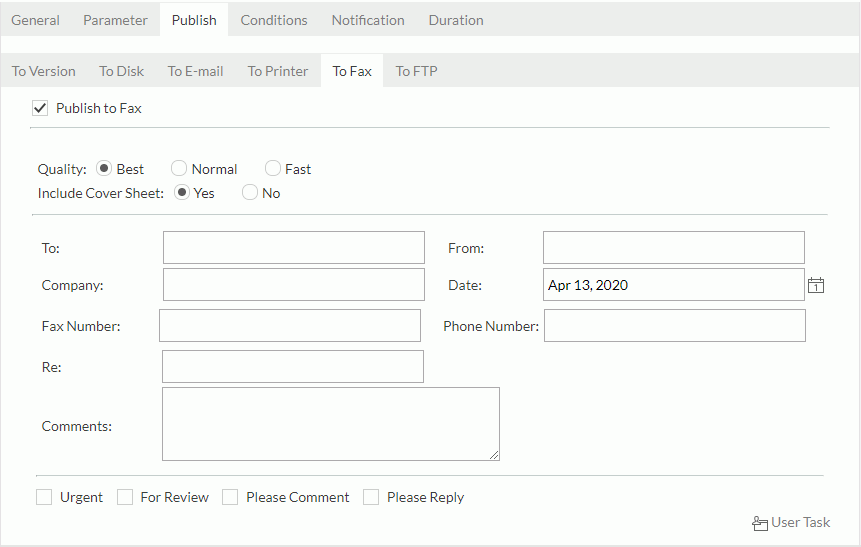The height and width of the screenshot is (547, 861).
Task: Enable the Urgent checkbox
Action: coord(44,497)
